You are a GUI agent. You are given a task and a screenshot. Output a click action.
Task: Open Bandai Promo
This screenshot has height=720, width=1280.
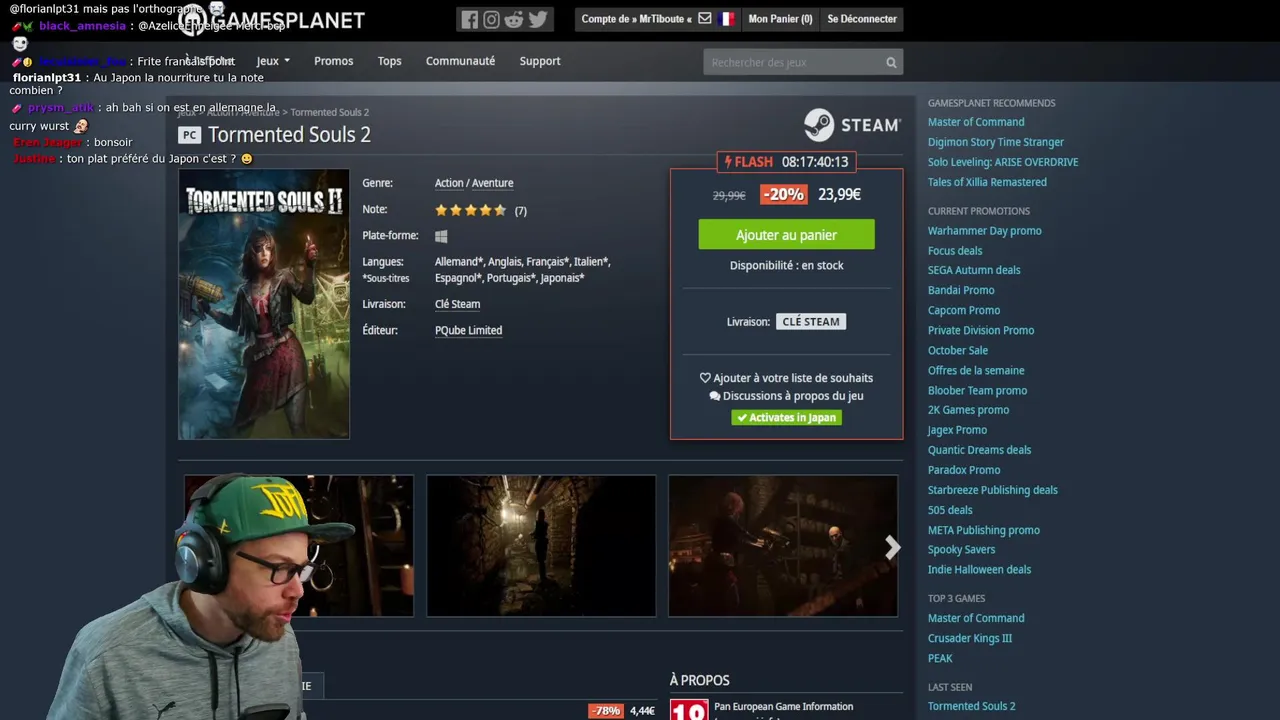(x=961, y=290)
